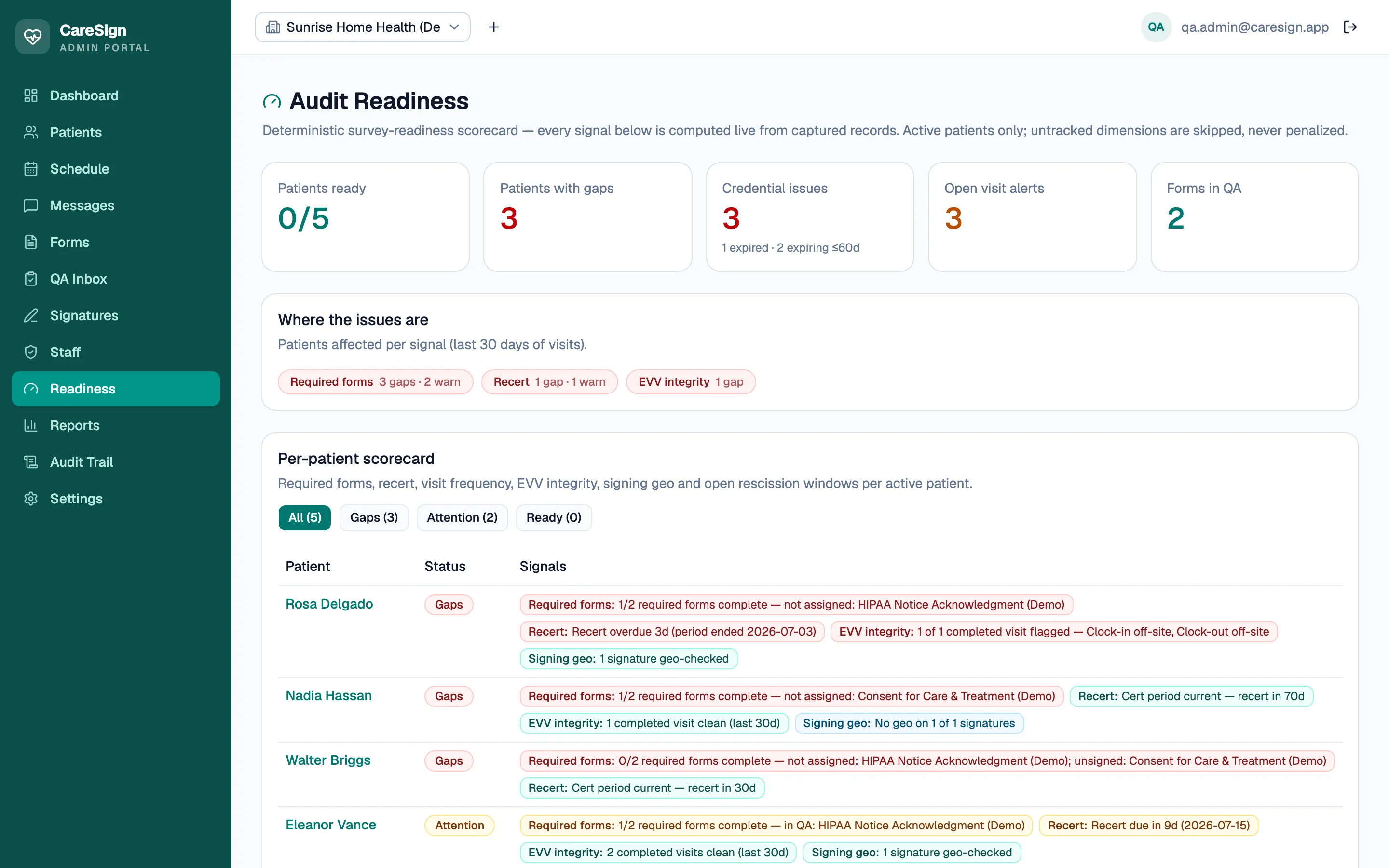Click the Signatures pen icon
Viewport: 1389px width, 868px height.
pos(31,315)
